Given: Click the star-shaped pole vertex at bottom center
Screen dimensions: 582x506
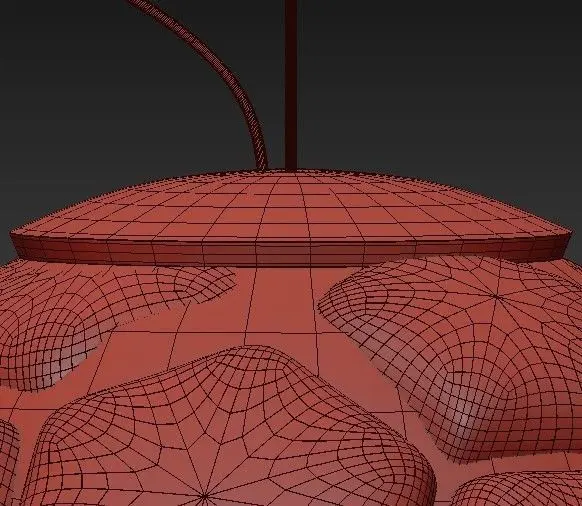Looking at the screenshot, I should tap(204, 496).
